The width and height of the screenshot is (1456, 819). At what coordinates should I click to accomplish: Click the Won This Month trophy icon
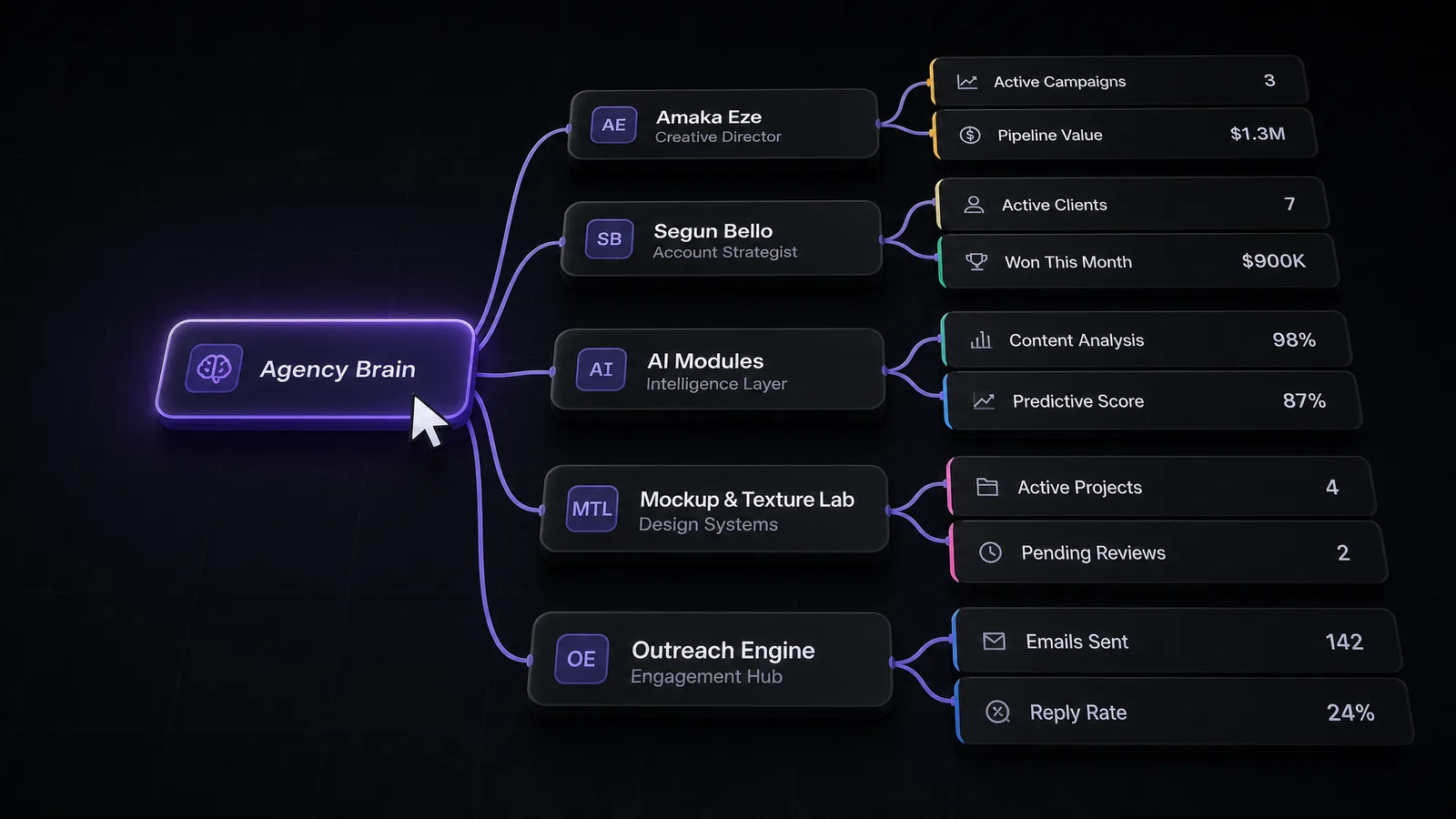click(x=976, y=262)
